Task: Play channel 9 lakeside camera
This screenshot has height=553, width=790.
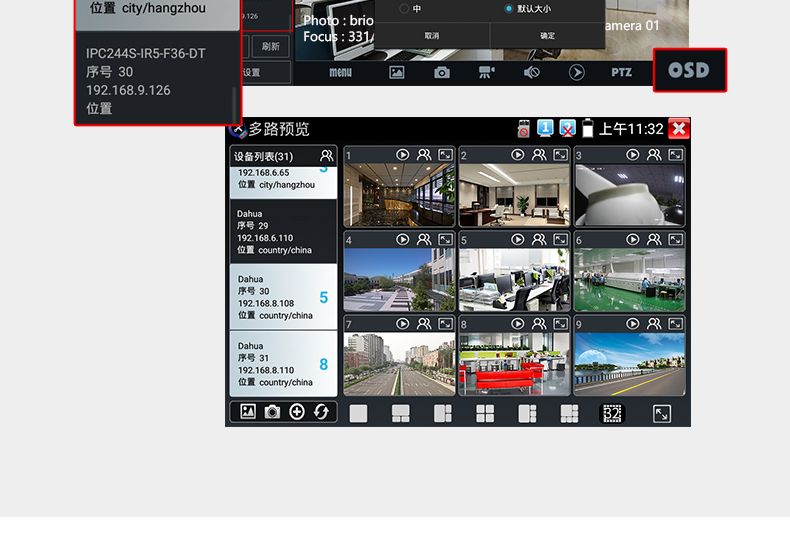Action: (x=633, y=323)
